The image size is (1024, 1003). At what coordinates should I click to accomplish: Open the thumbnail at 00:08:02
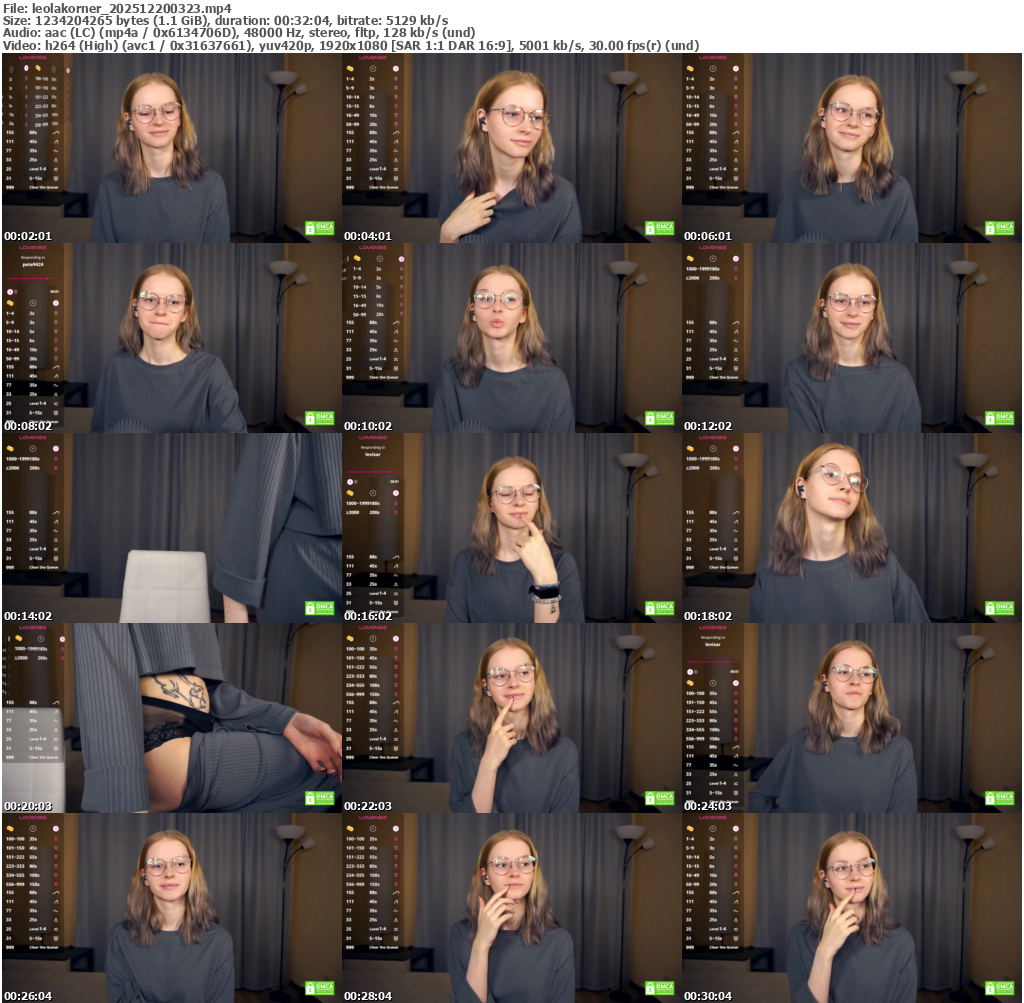172,338
